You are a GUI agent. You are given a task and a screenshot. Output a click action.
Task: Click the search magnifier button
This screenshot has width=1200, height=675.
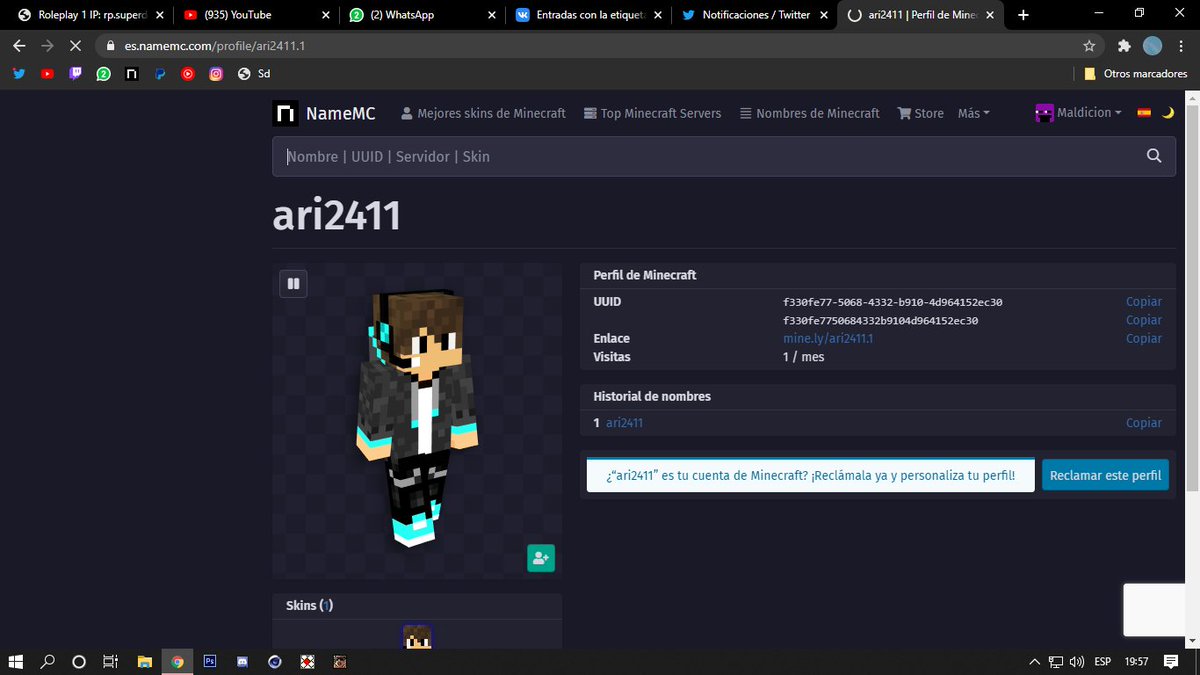click(1154, 156)
